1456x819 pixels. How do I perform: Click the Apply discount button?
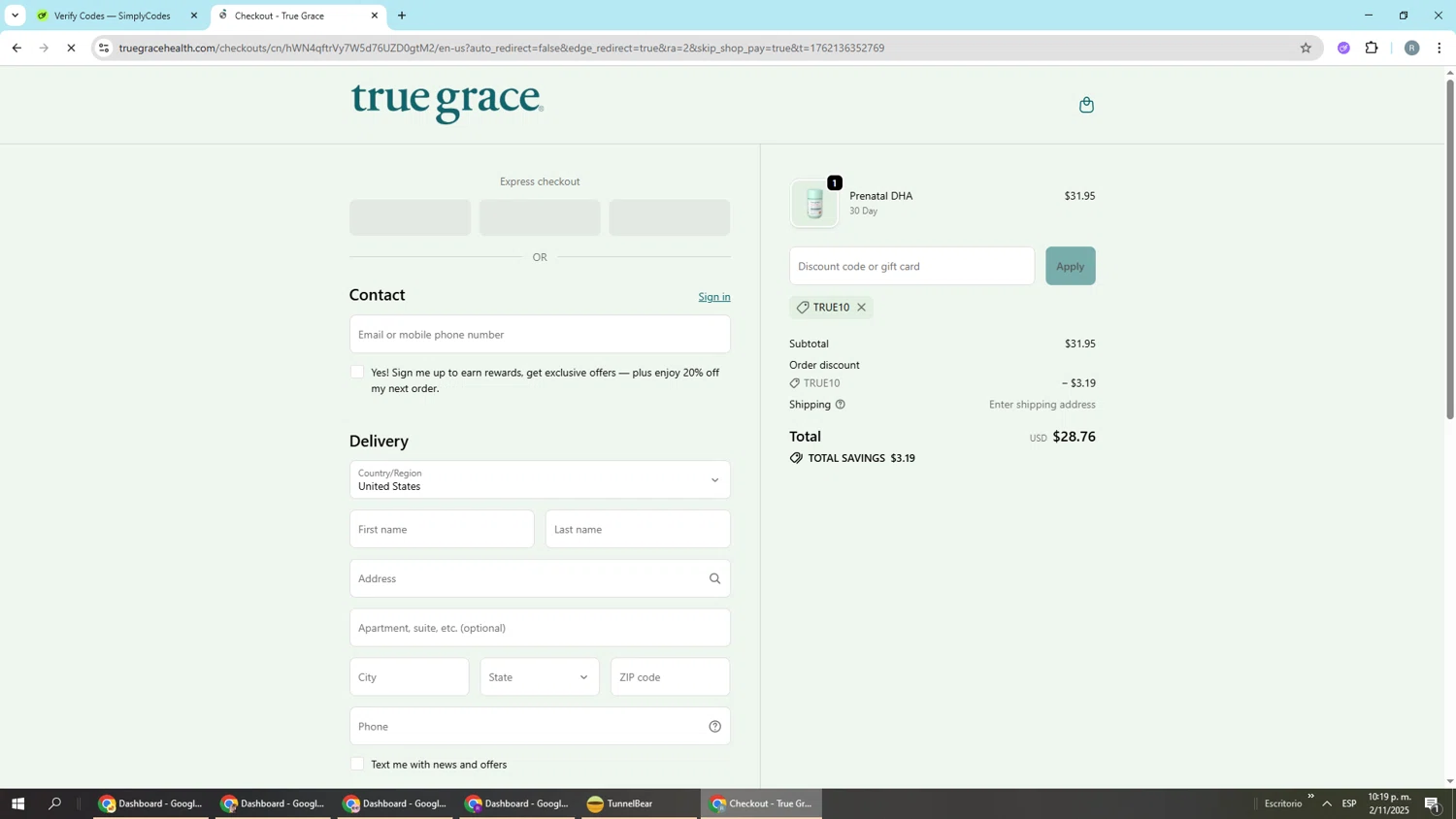tap(1070, 266)
